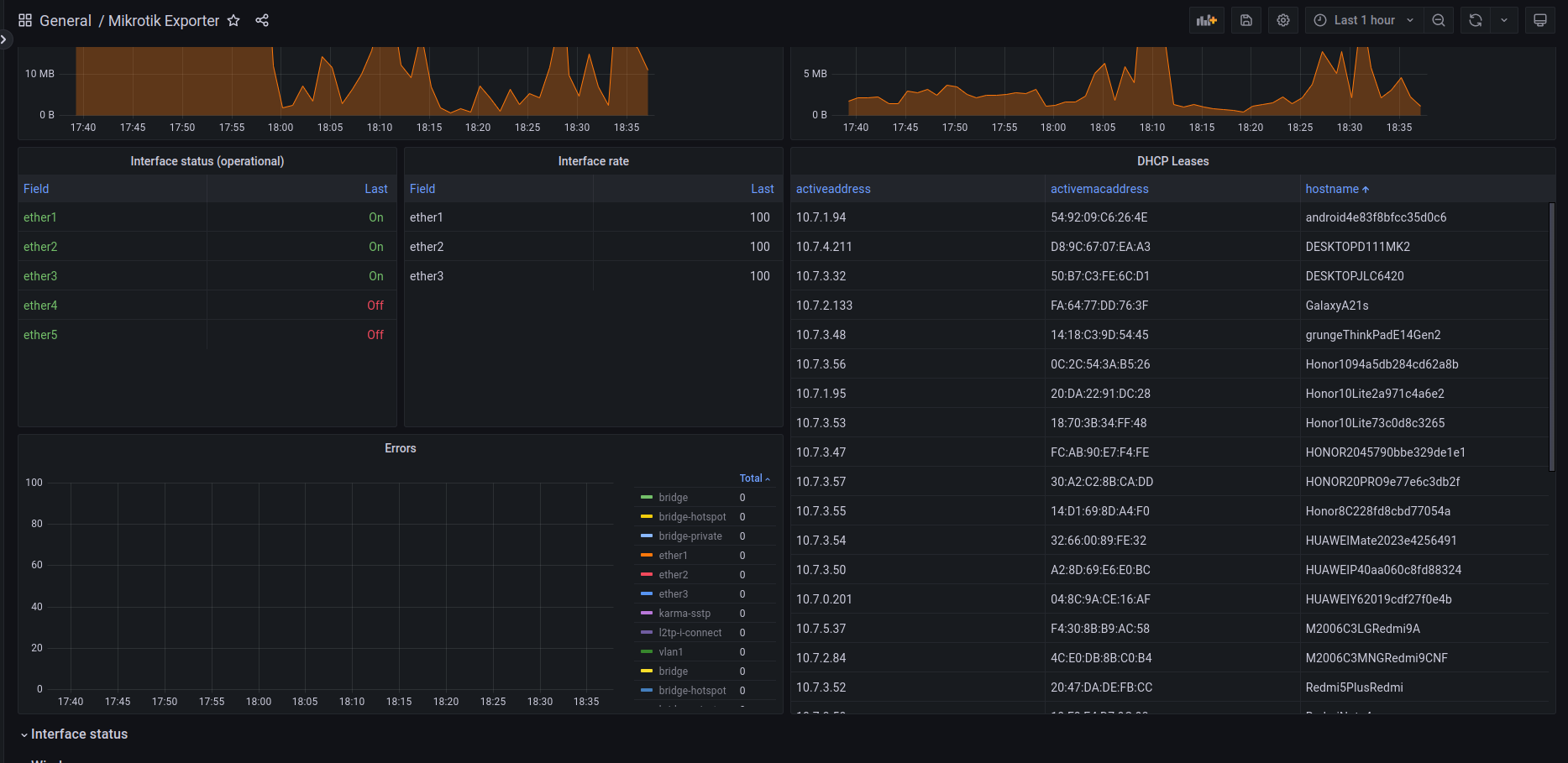Expand the left side menu chevron
Image resolution: width=1568 pixels, height=763 pixels.
point(4,39)
